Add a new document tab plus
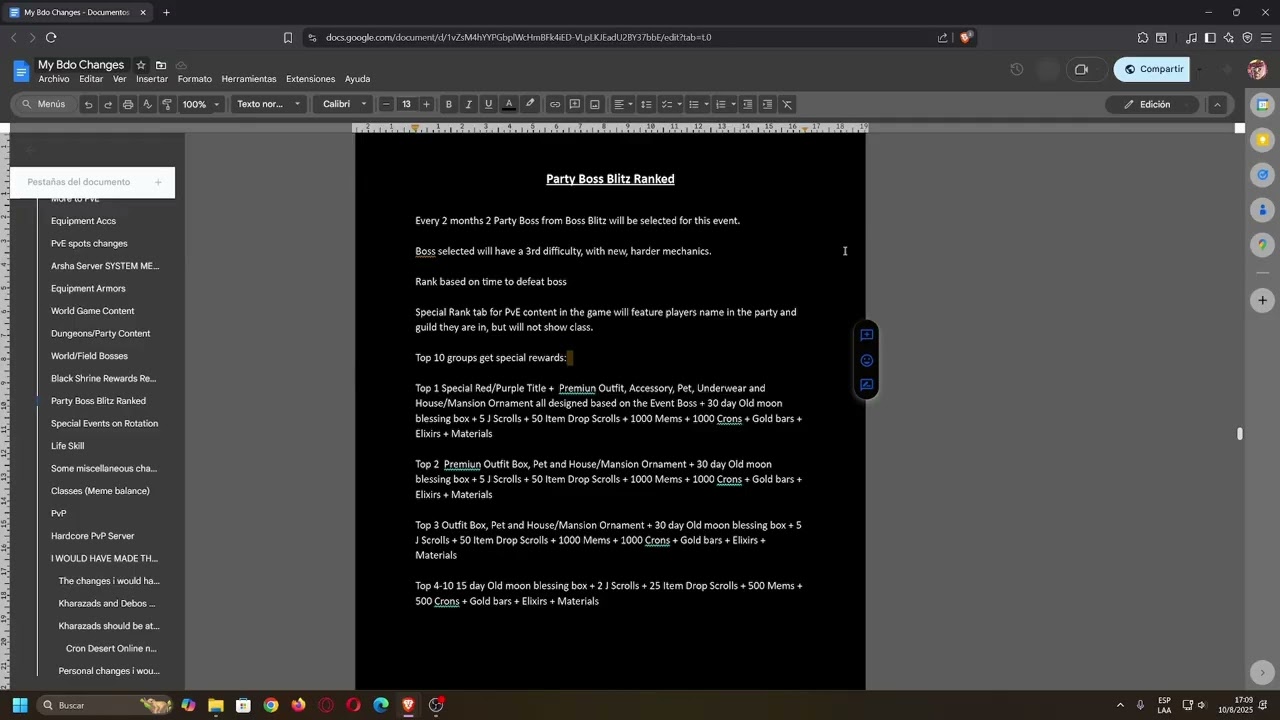 [158, 182]
